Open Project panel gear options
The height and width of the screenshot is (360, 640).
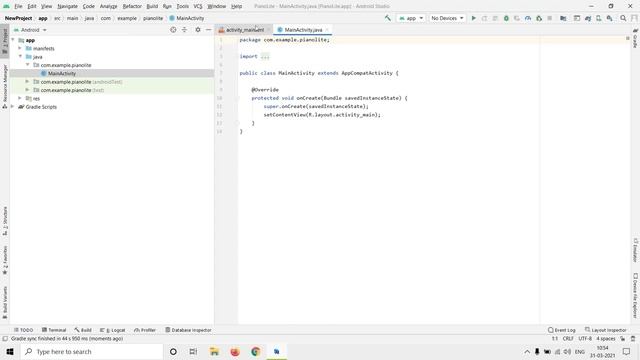point(198,30)
